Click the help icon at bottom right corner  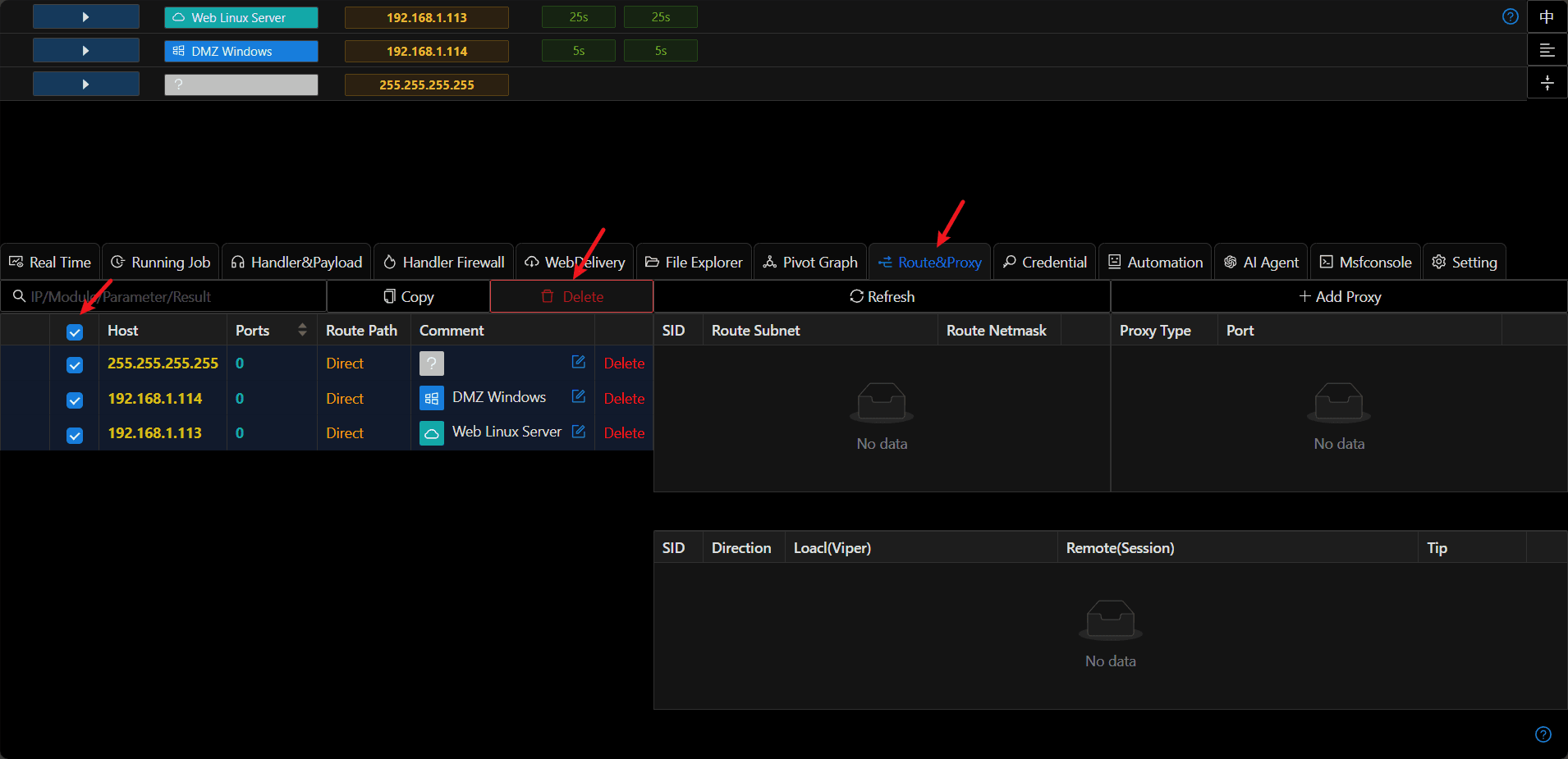[x=1543, y=734]
